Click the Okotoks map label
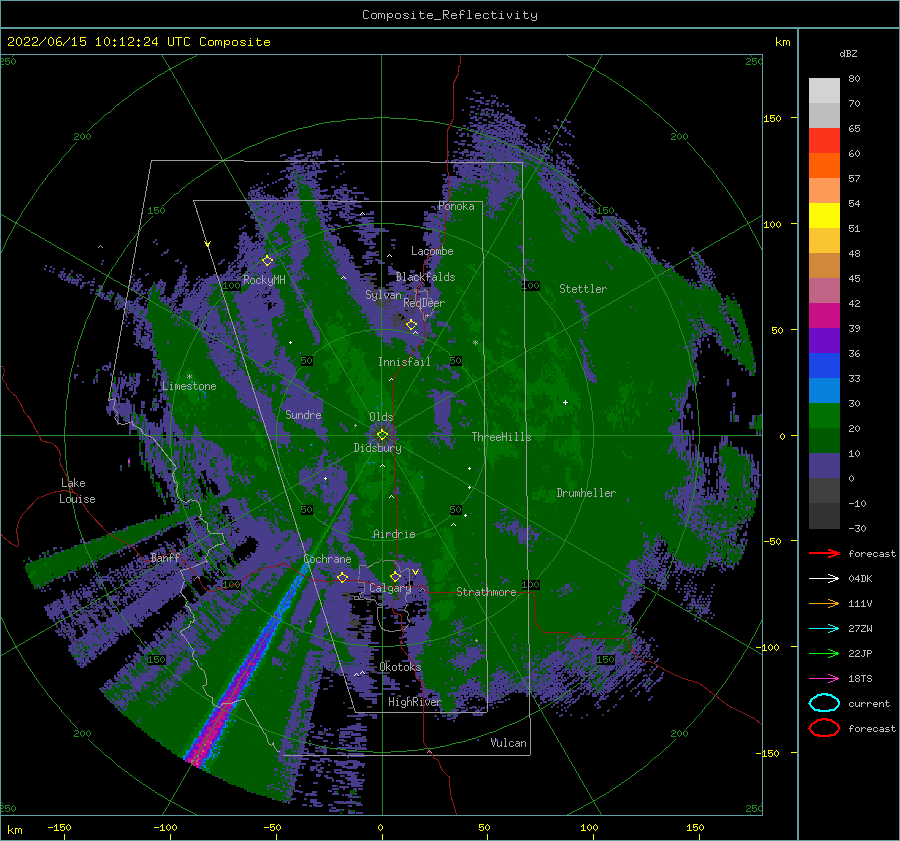This screenshot has width=900, height=841. [x=400, y=666]
